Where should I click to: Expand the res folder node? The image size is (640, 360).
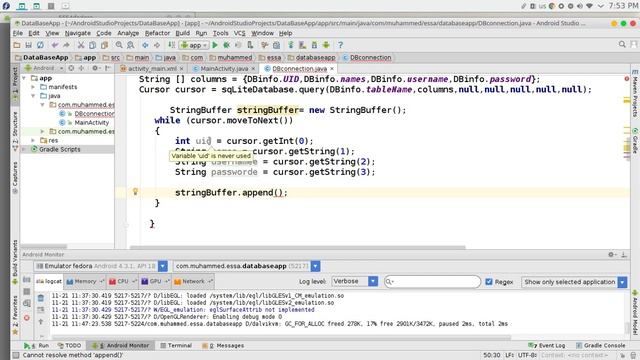33,140
